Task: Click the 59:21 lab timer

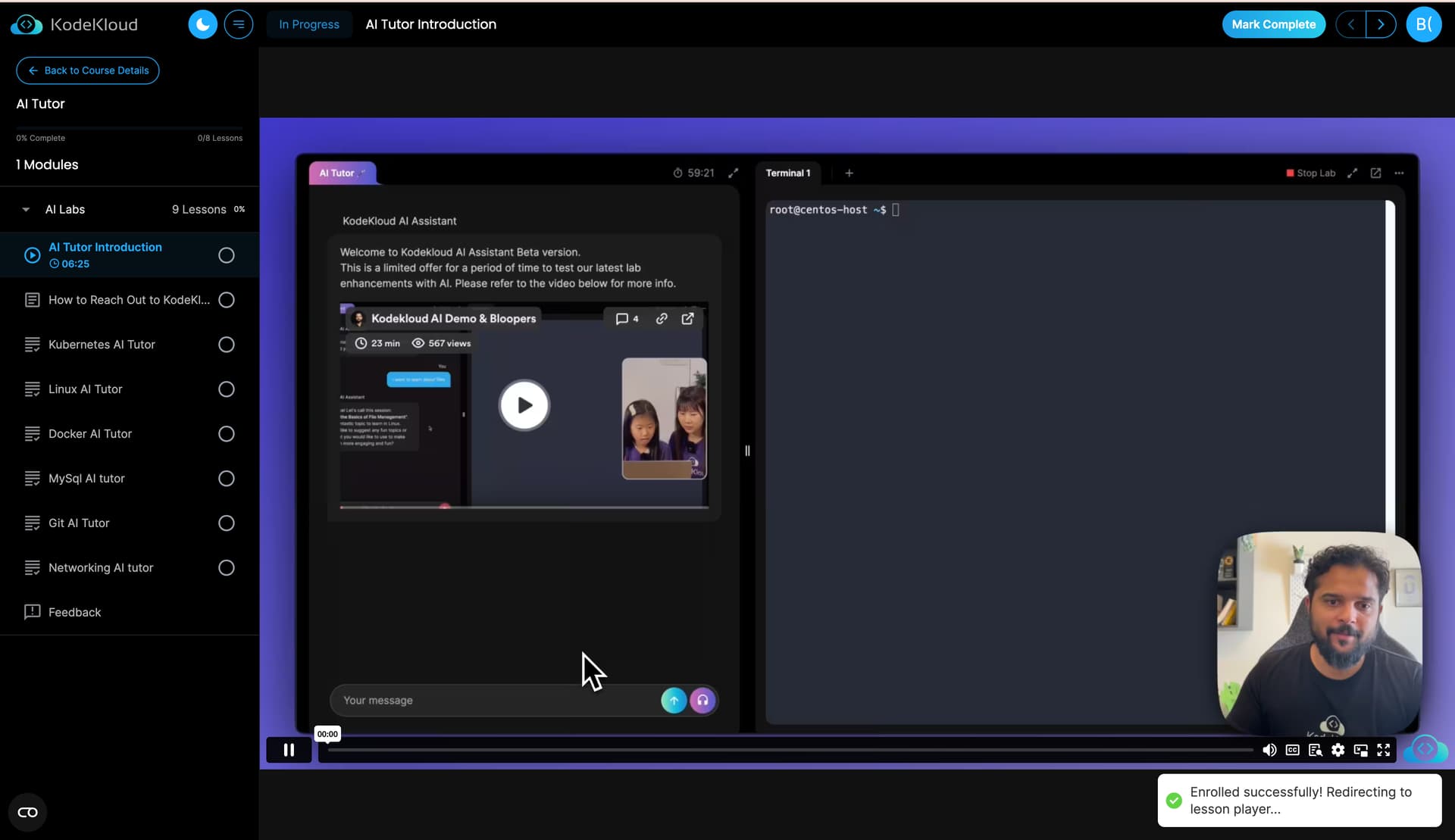Action: (693, 173)
